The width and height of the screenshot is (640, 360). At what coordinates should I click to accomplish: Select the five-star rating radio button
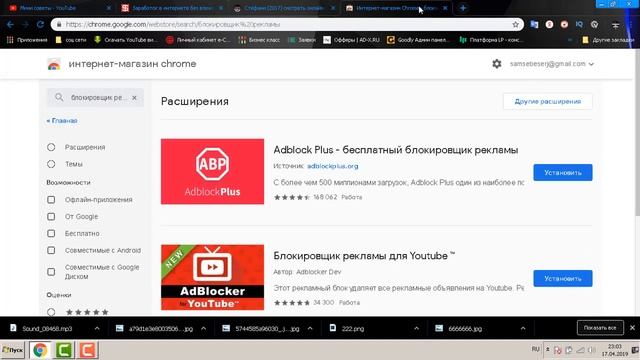coord(51,312)
